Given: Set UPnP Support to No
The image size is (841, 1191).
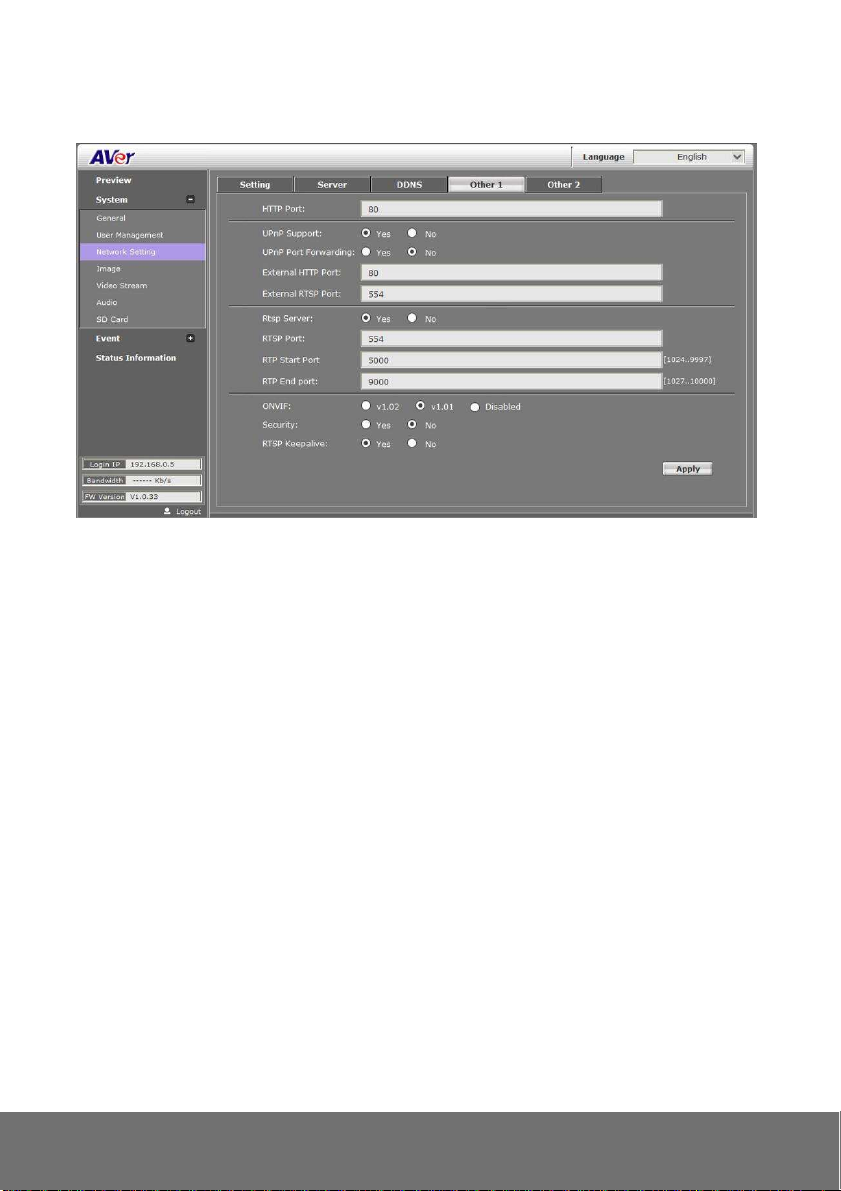Looking at the screenshot, I should (412, 234).
